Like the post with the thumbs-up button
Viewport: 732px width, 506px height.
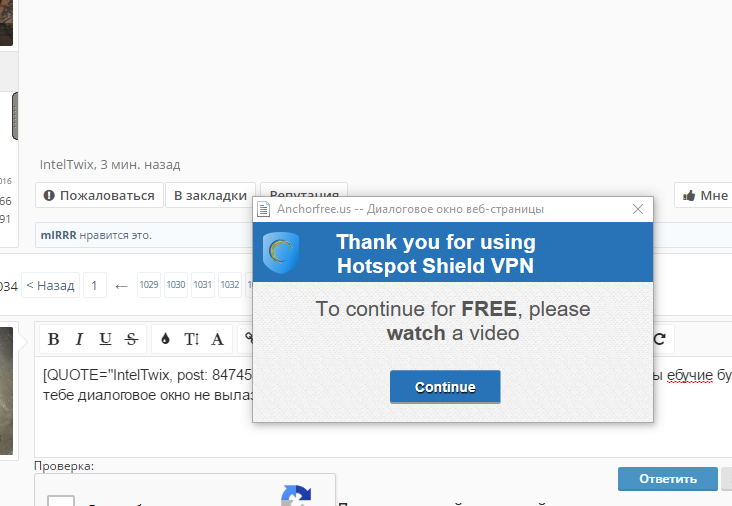(x=704, y=195)
